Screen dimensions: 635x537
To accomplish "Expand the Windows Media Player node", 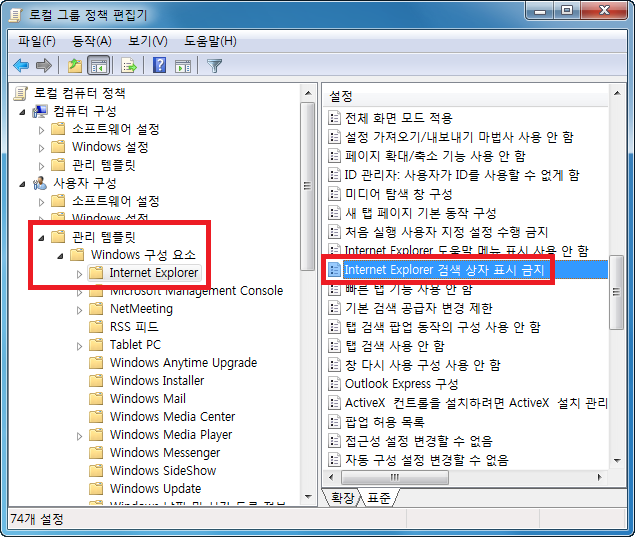I will (x=79, y=436).
